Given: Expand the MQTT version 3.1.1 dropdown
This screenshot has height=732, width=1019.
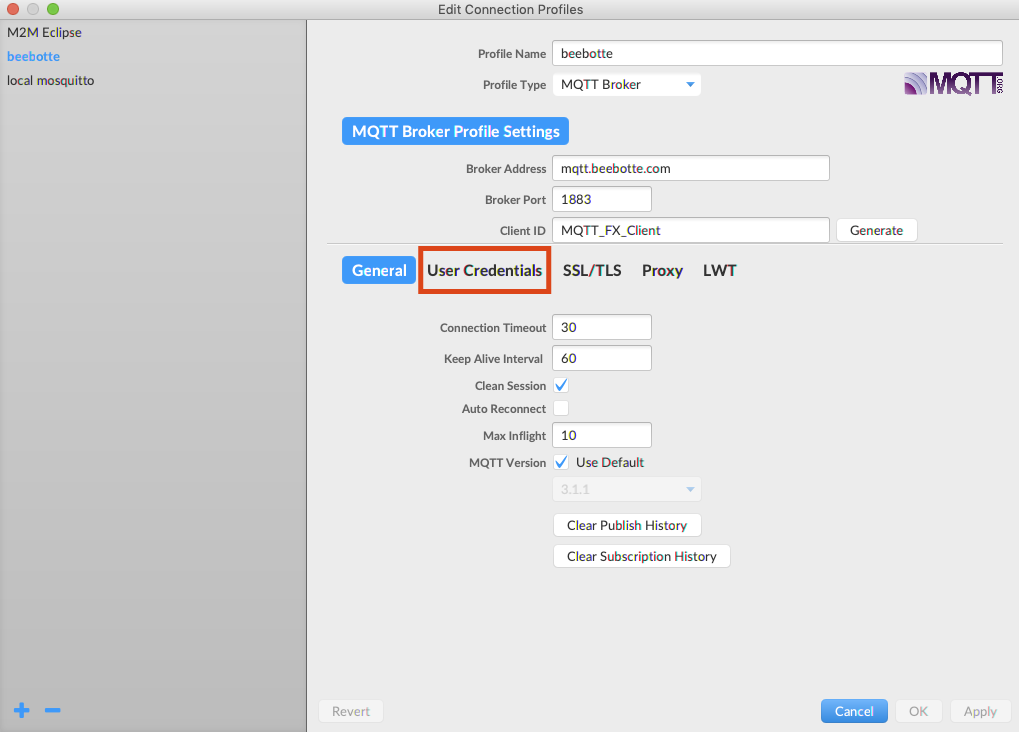Looking at the screenshot, I should click(627, 489).
